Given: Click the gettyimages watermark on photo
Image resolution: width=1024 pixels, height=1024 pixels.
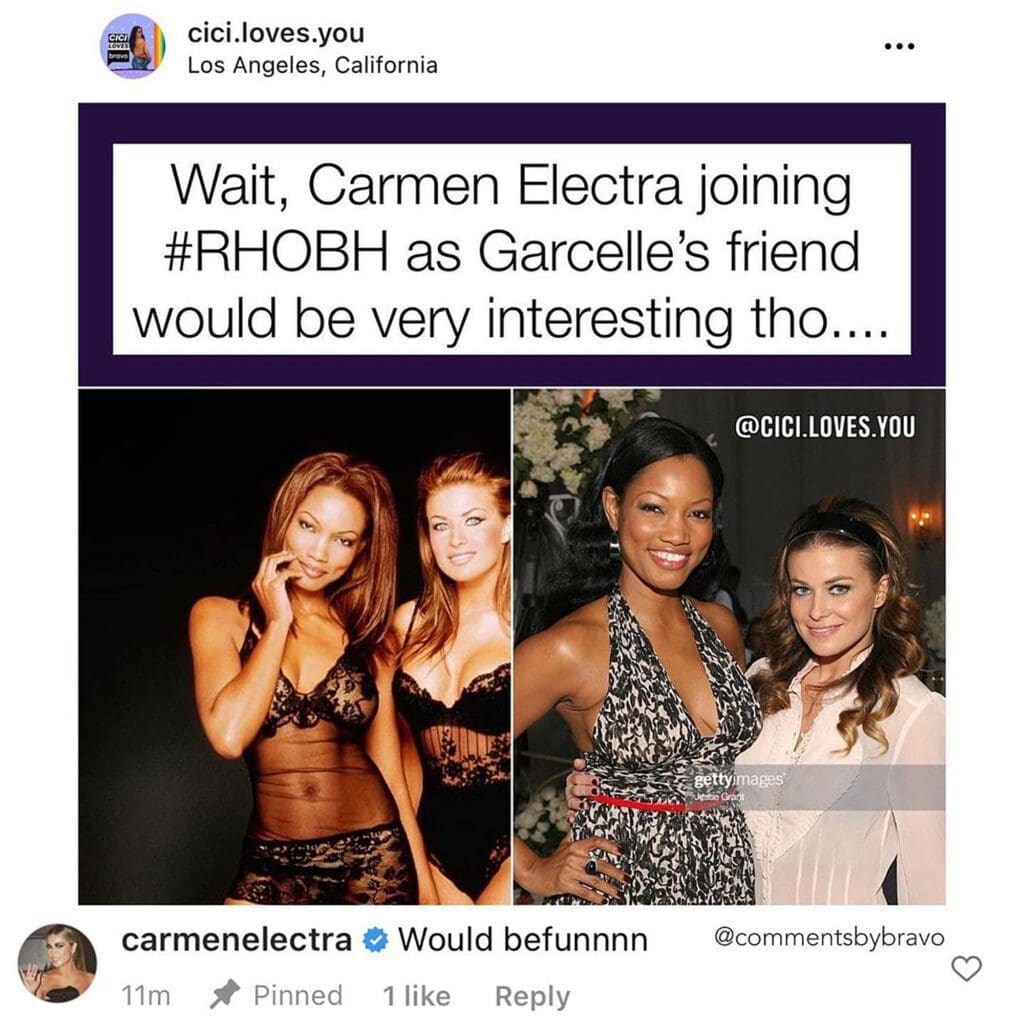Looking at the screenshot, I should coord(738,780).
